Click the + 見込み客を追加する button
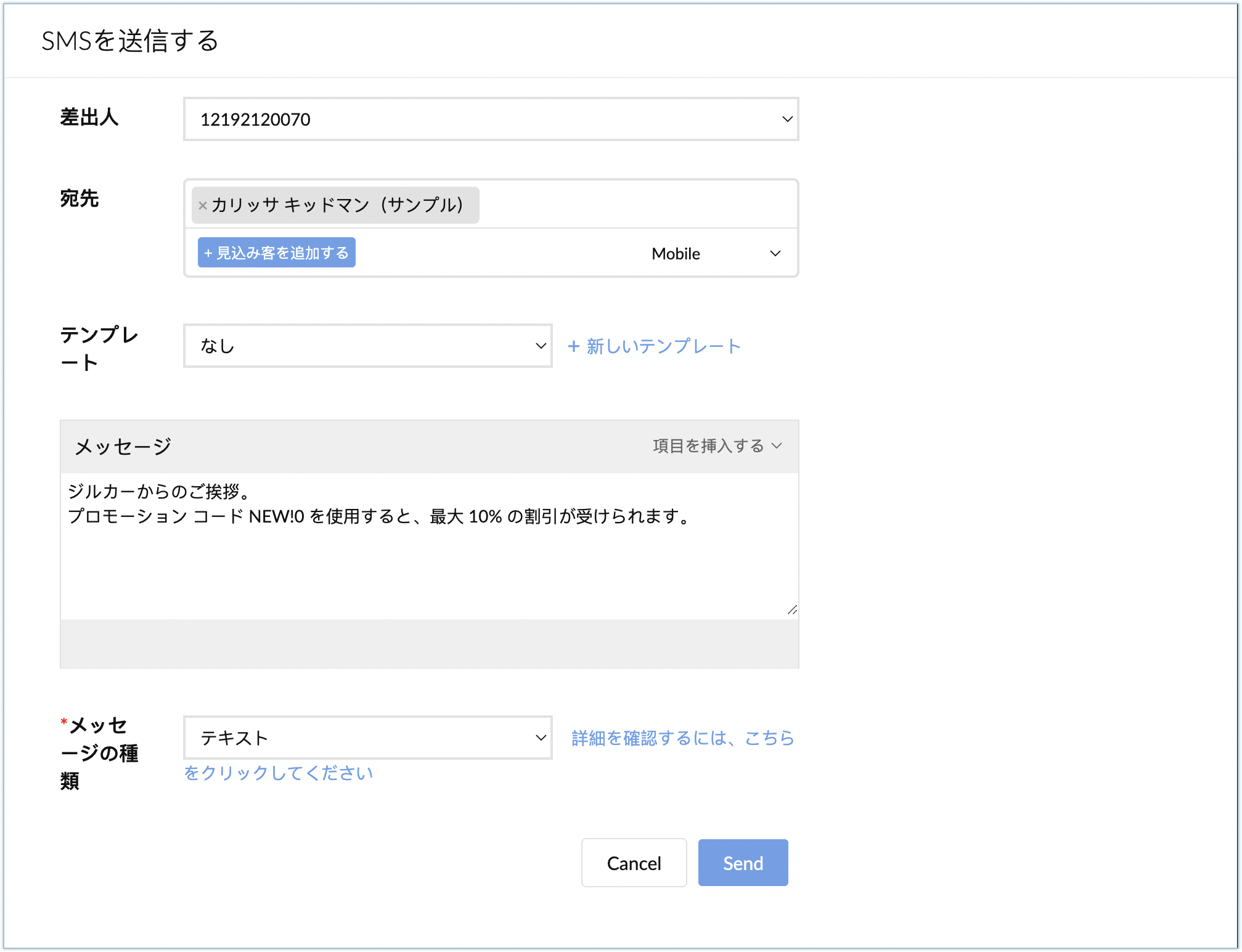 click(277, 253)
